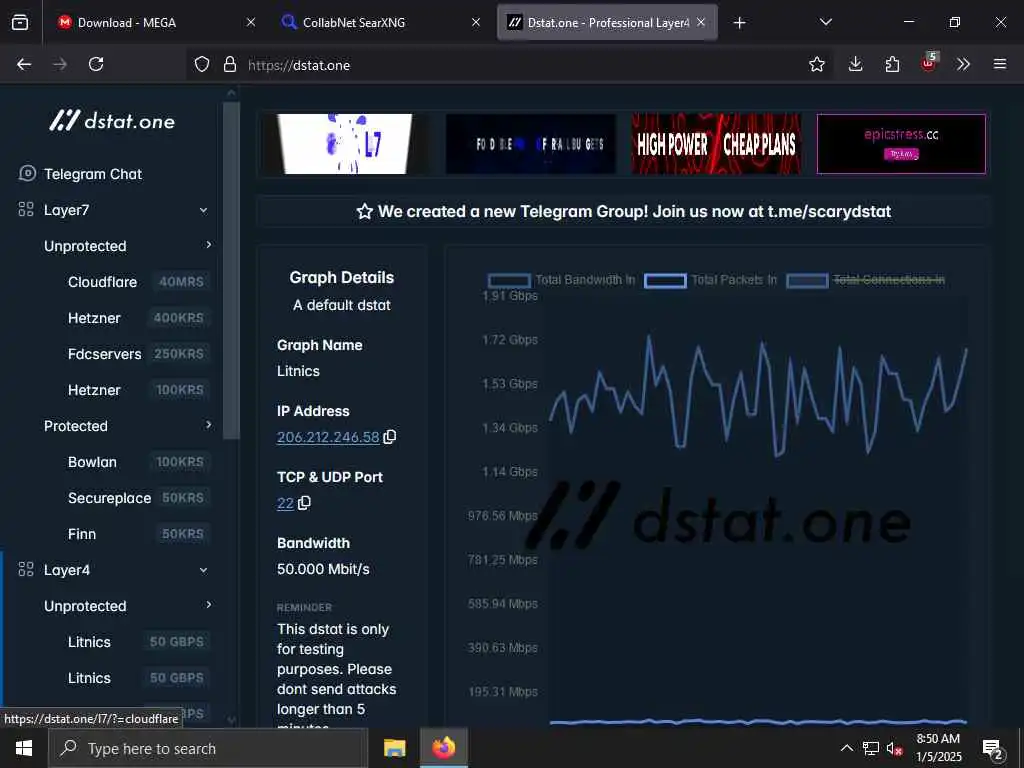Expand Layer7 Protected arrow
This screenshot has height=768, width=1024.
pos(208,425)
